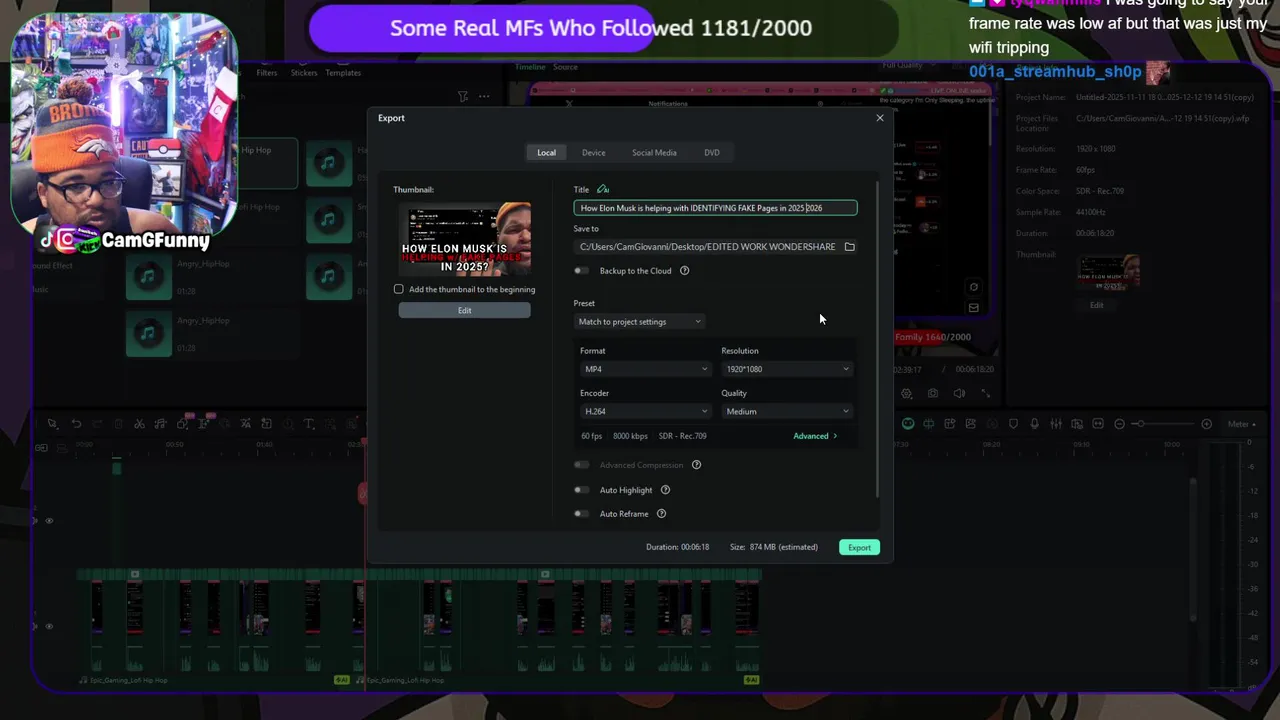Image resolution: width=1280 pixels, height=720 pixels.
Task: Click the timeline microphone voiceover icon
Action: pyautogui.click(x=1034, y=424)
